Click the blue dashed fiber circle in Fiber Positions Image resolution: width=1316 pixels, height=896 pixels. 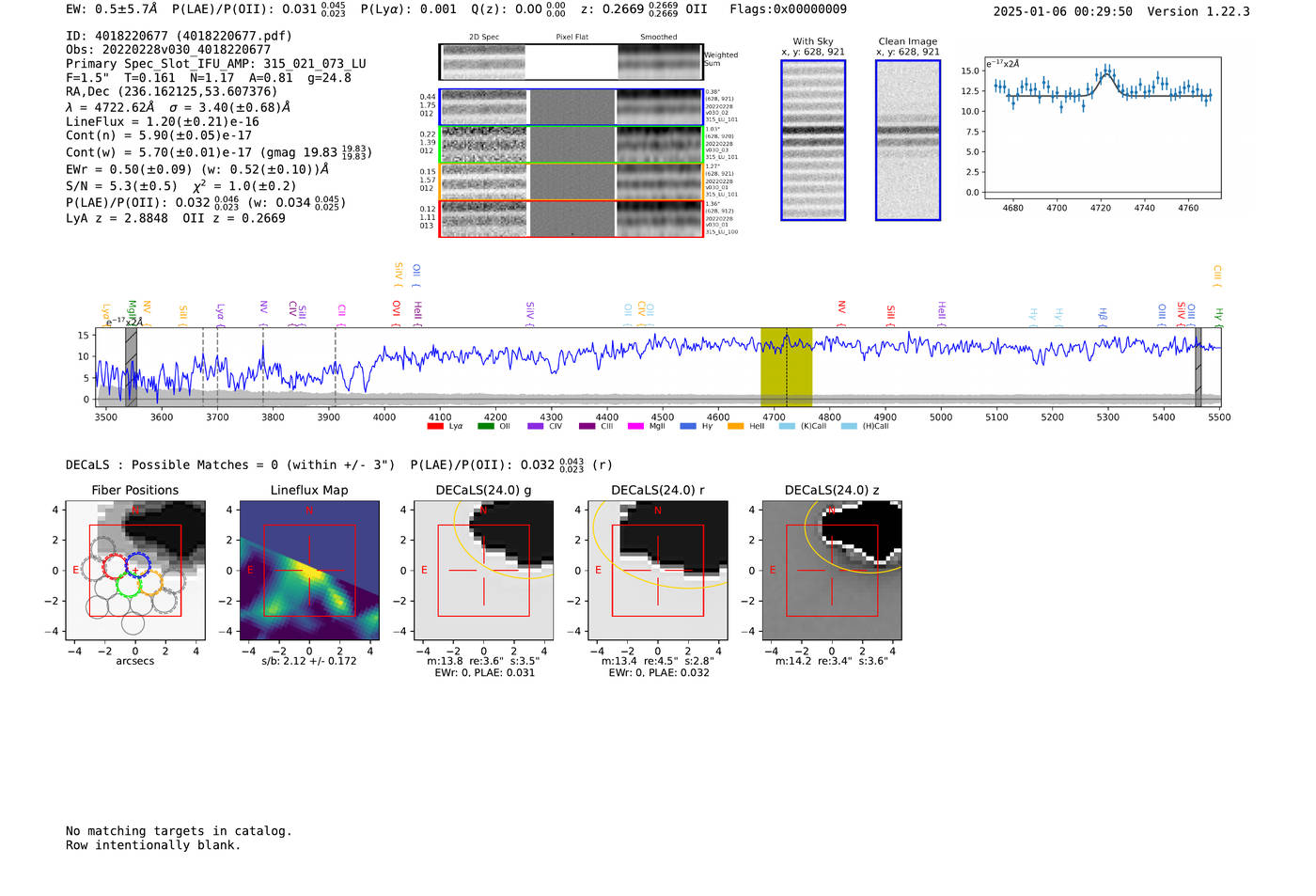tap(137, 567)
